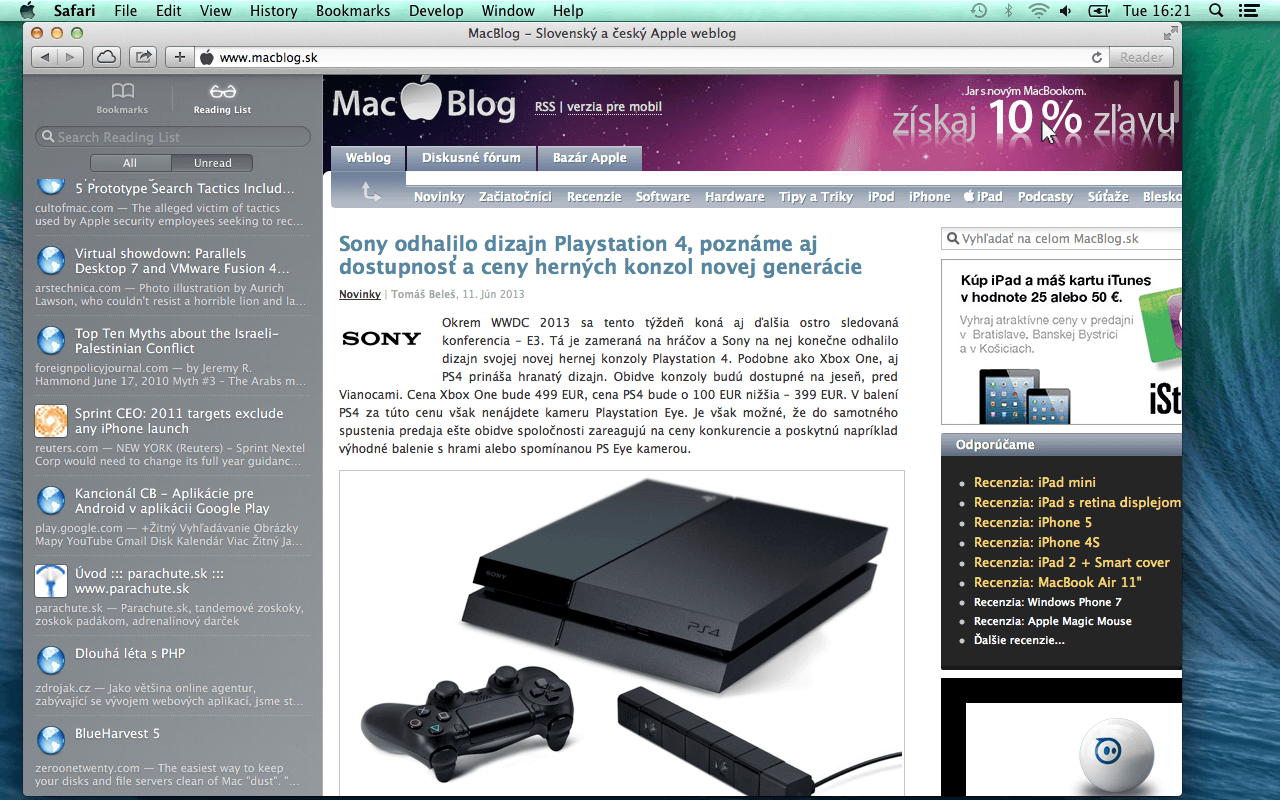The image size is (1280, 800).
Task: Open Ďalšie recenzie link
Action: [1019, 640]
